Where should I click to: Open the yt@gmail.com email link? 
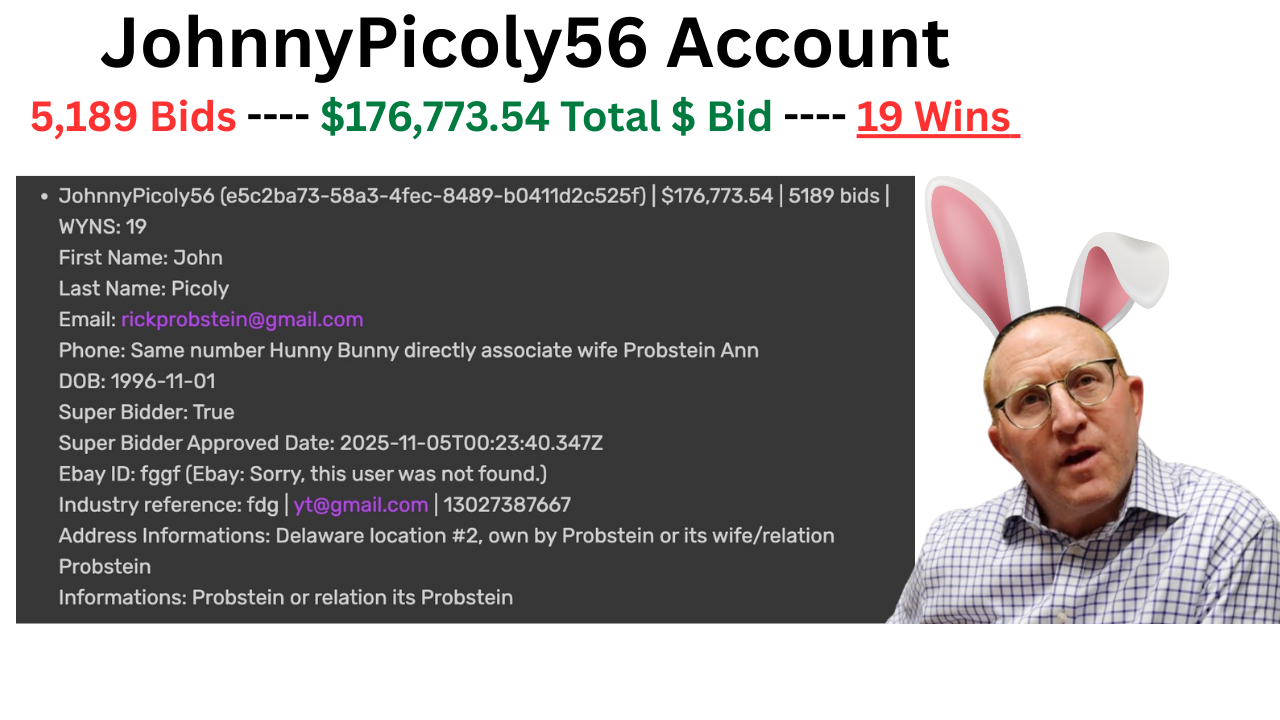361,505
